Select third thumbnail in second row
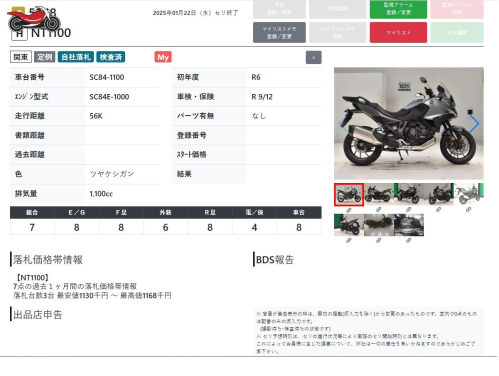Image resolution: width=499 pixels, height=376 pixels. tap(409, 225)
